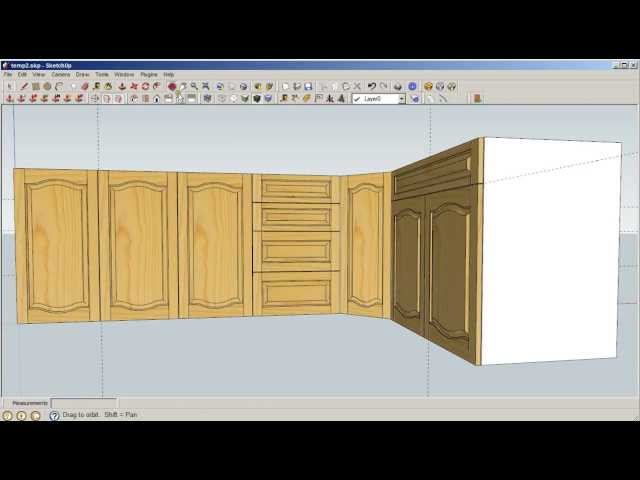This screenshot has width=640, height=480.
Task: Click the white cabinet side panel
Action: (x=551, y=251)
